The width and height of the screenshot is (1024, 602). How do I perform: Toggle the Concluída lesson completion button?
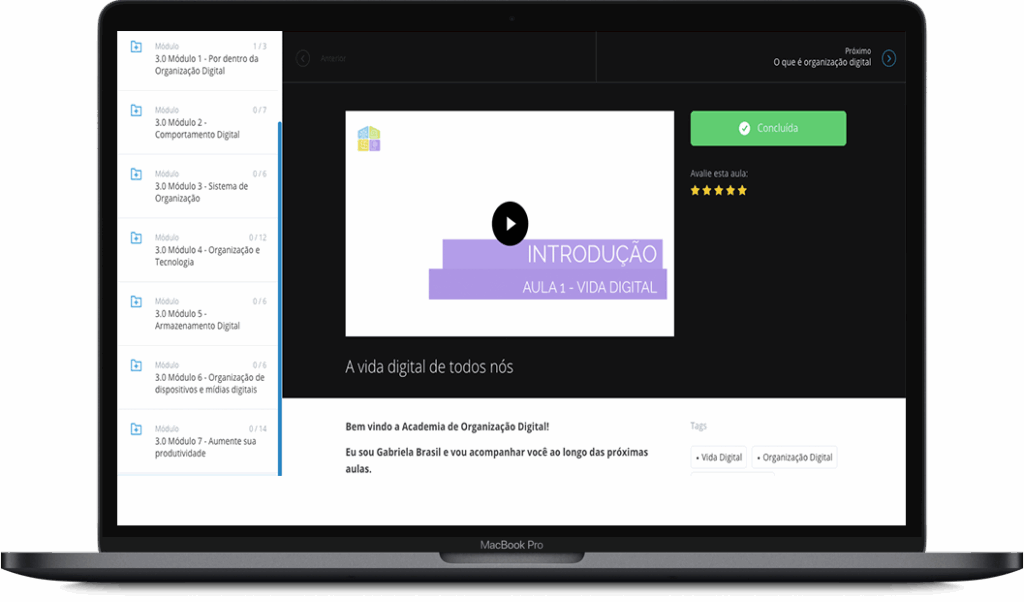(768, 128)
